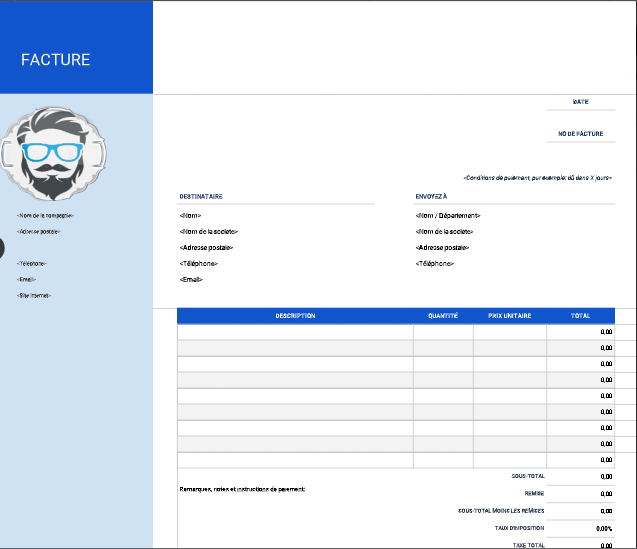The height and width of the screenshot is (549, 637).
Task: Select the <Nom> field under Destinataire
Action: pos(190,216)
